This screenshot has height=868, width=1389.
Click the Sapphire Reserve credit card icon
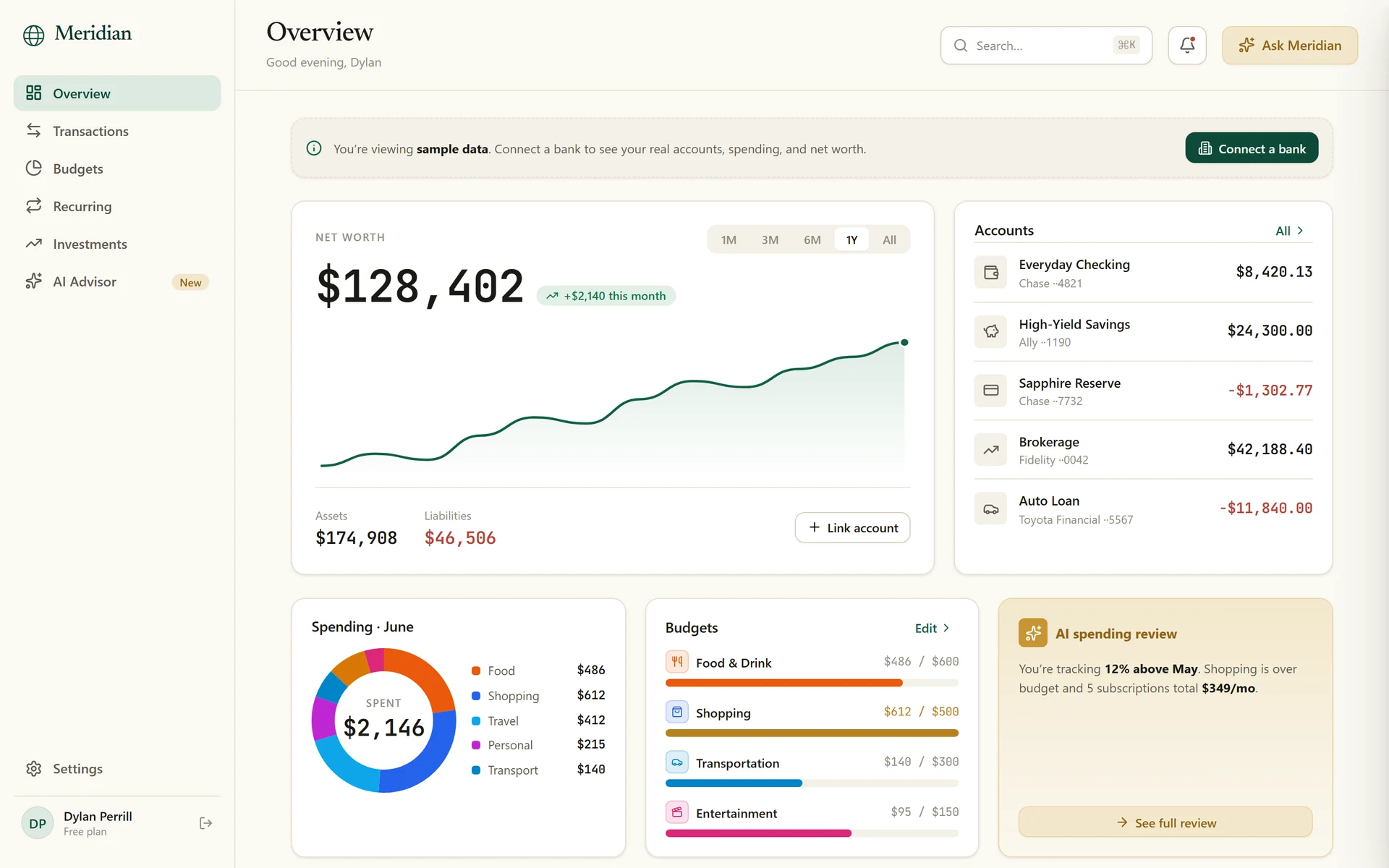click(x=990, y=391)
